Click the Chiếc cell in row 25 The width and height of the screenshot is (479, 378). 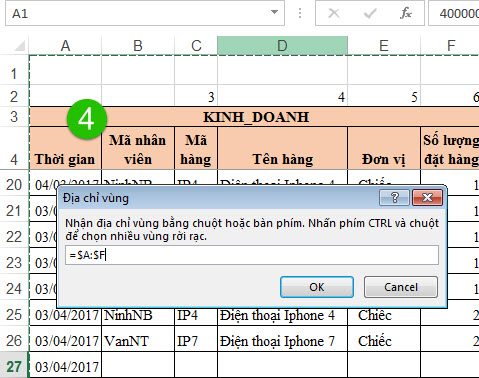click(x=384, y=313)
